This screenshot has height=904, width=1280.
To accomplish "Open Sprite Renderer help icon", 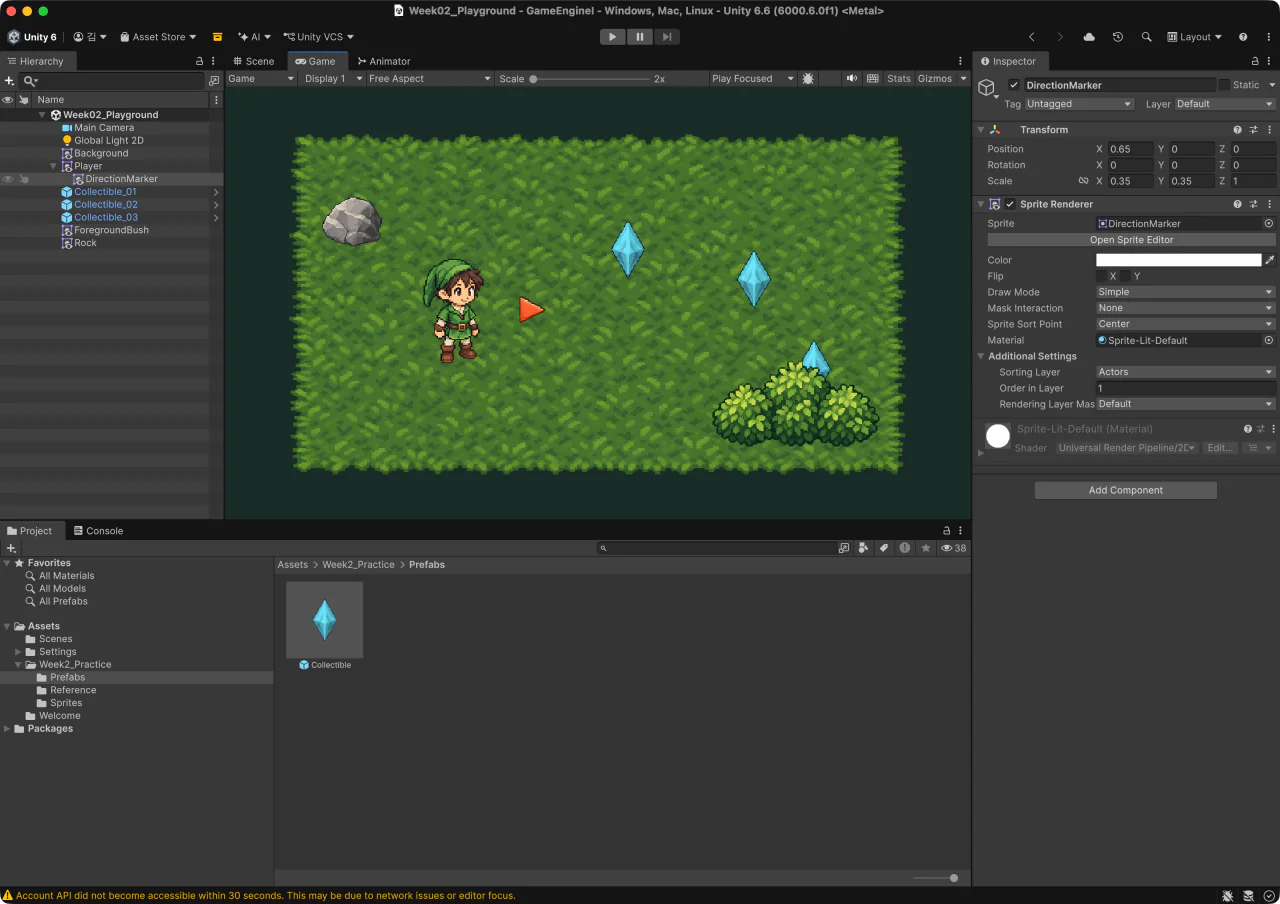I will pos(1238,204).
